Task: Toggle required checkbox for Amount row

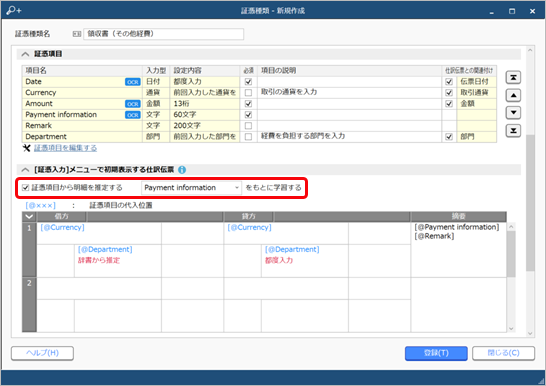Action: click(x=248, y=104)
